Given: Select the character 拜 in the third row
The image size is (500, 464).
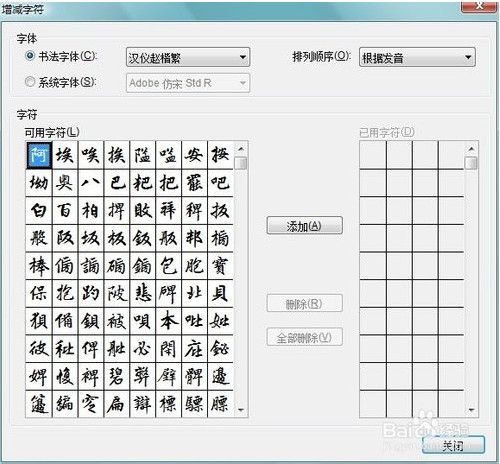Looking at the screenshot, I should click(168, 210).
